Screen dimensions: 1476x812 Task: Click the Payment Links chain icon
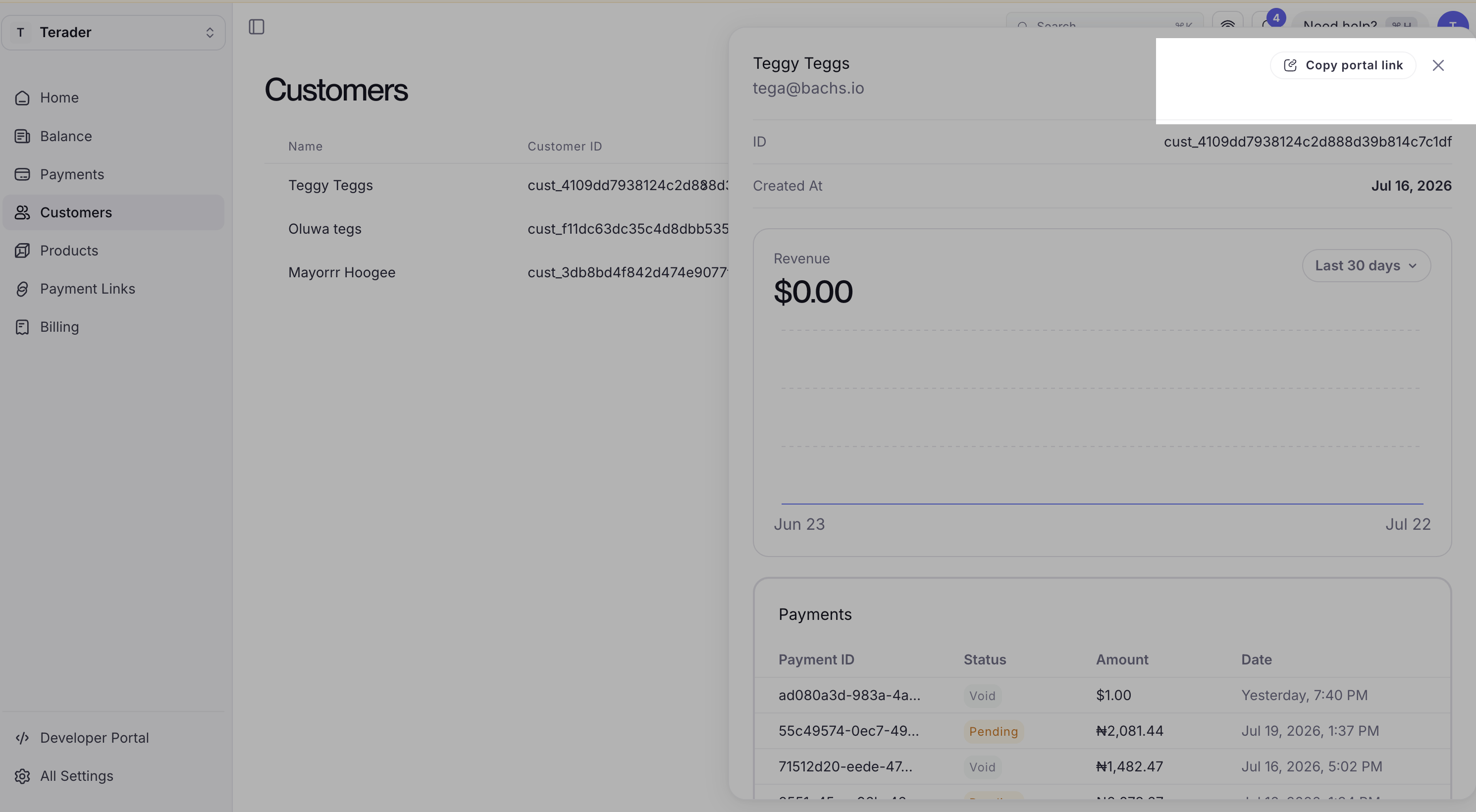click(x=22, y=289)
